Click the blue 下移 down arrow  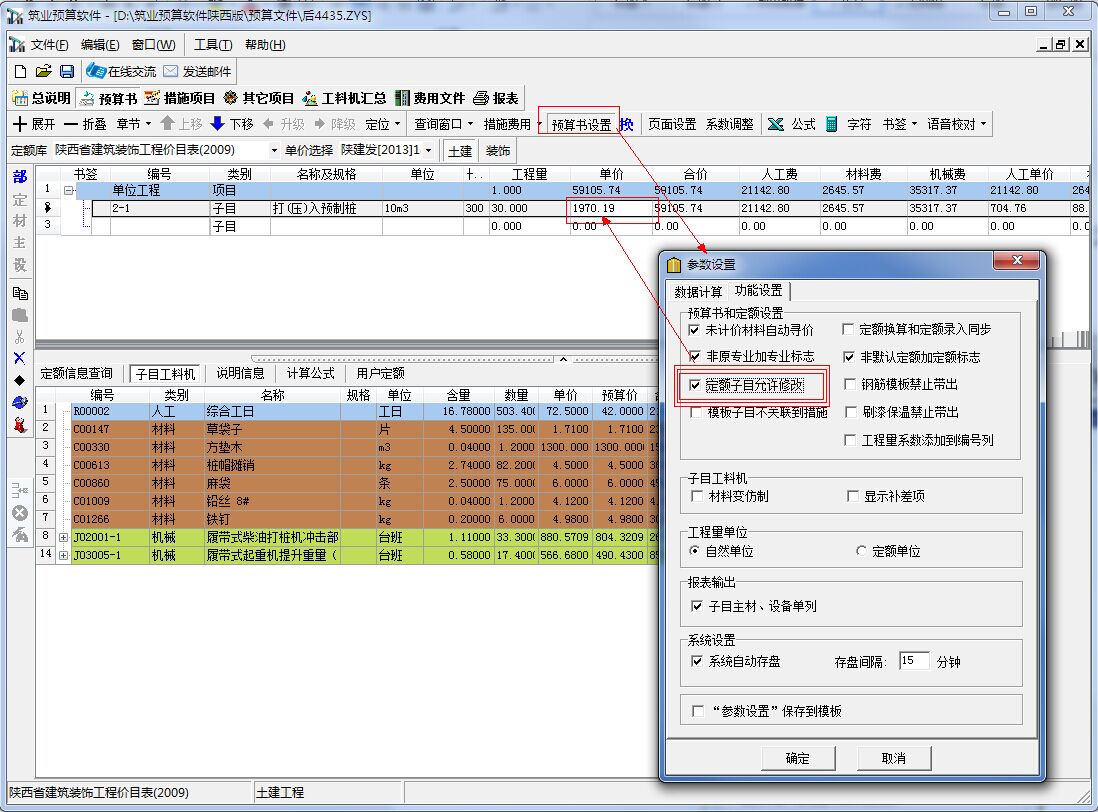tap(217, 125)
